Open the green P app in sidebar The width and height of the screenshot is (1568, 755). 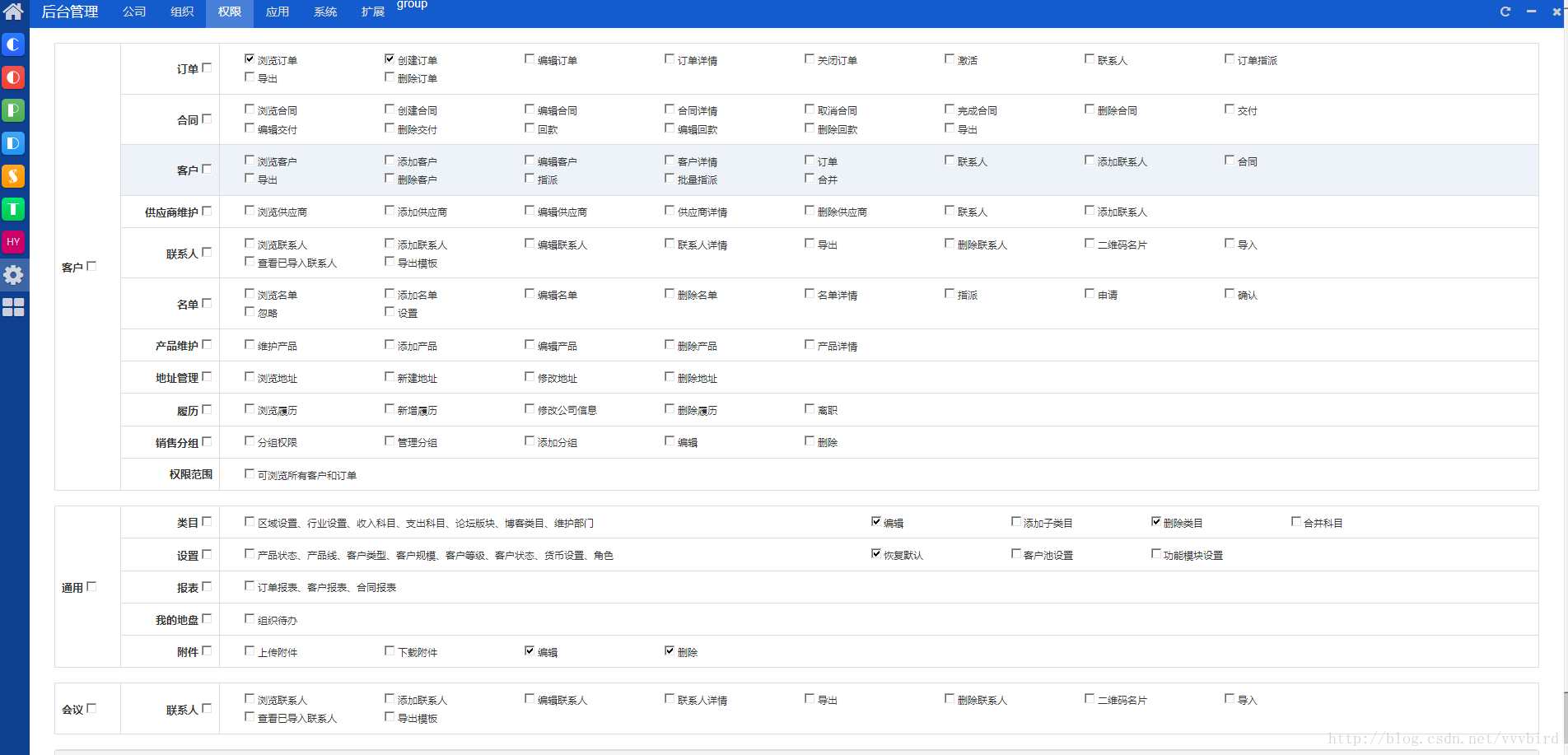click(x=13, y=110)
